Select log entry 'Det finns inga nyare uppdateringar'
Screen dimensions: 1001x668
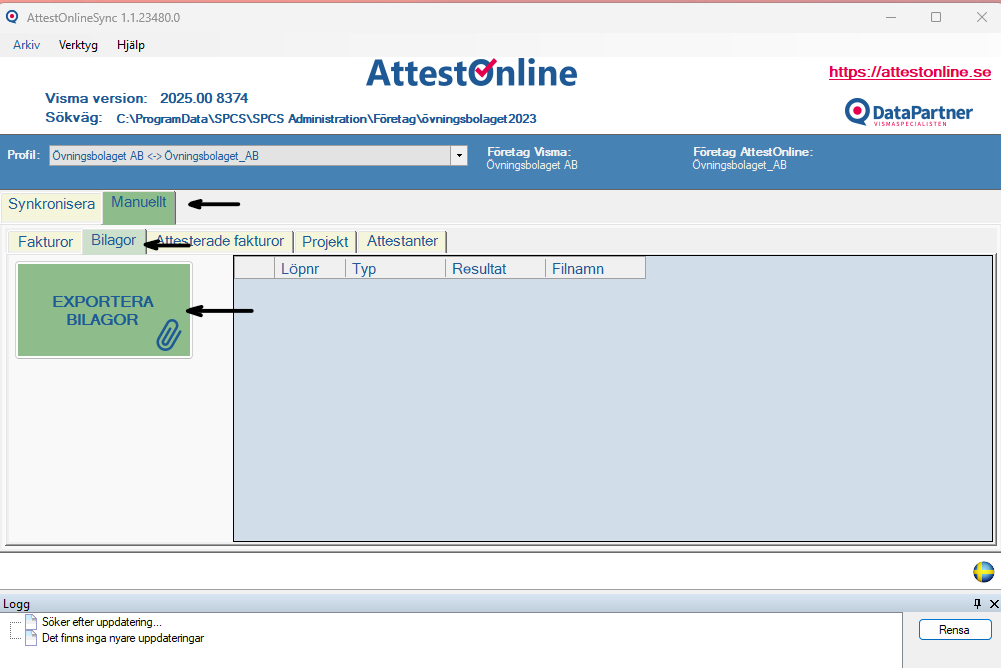123,638
